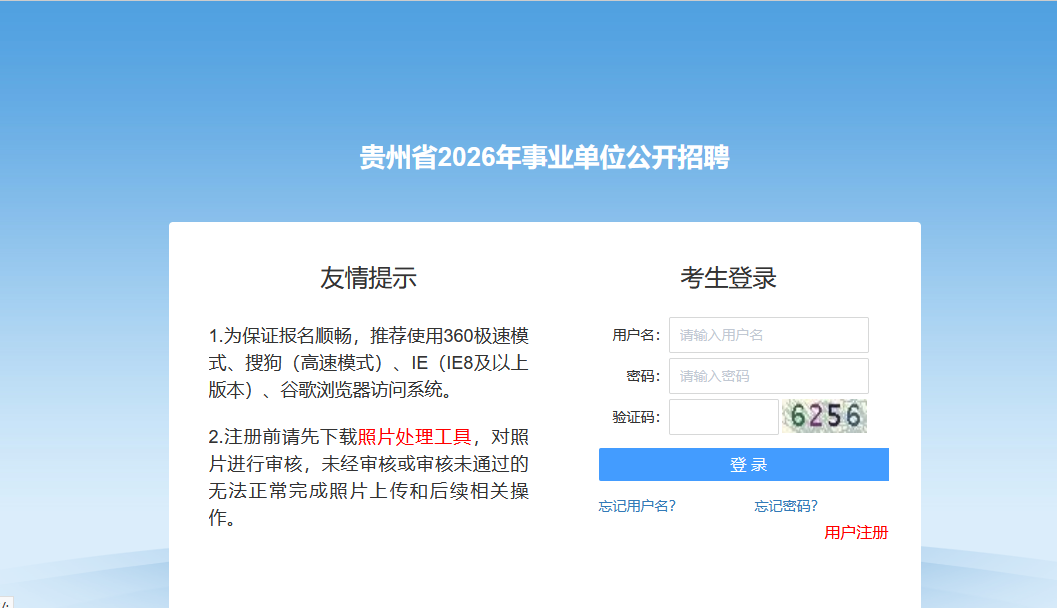Click the 用户名: label
This screenshot has width=1057, height=608.
636,335
